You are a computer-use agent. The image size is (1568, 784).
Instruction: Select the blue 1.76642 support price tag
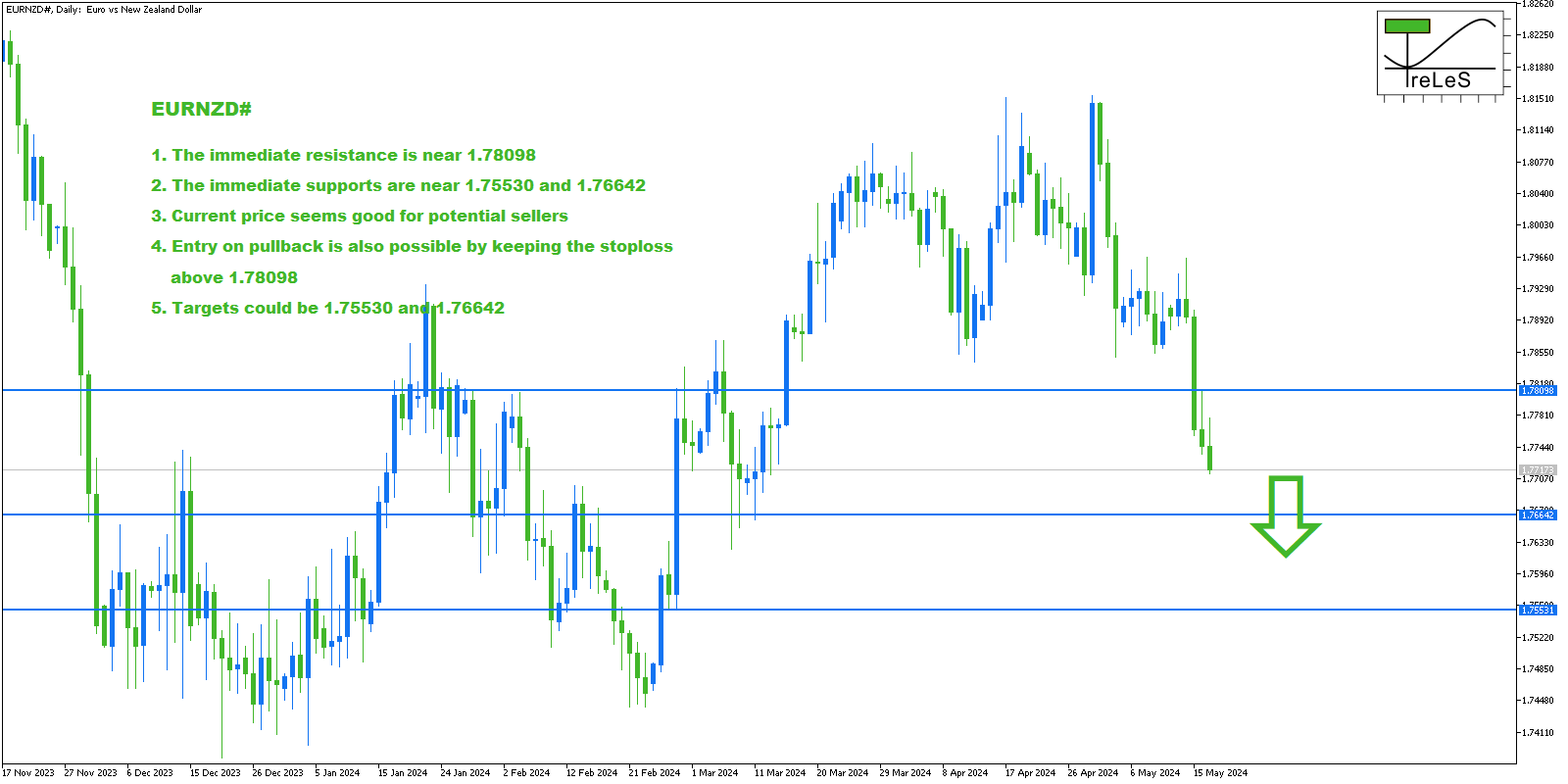pos(1538,514)
